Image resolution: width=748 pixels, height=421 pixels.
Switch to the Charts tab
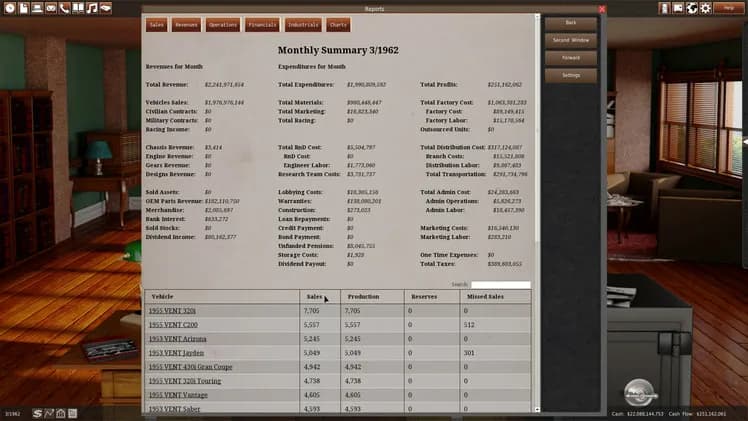click(338, 25)
